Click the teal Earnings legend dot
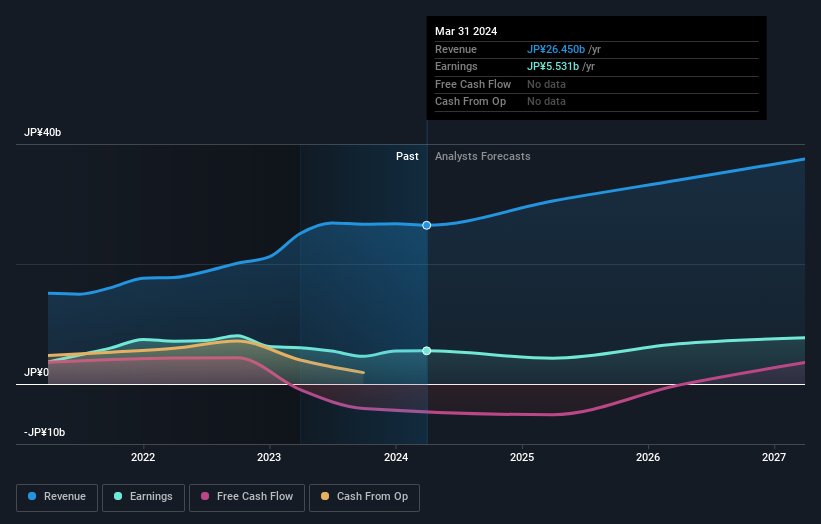The height and width of the screenshot is (524, 821). click(x=118, y=496)
